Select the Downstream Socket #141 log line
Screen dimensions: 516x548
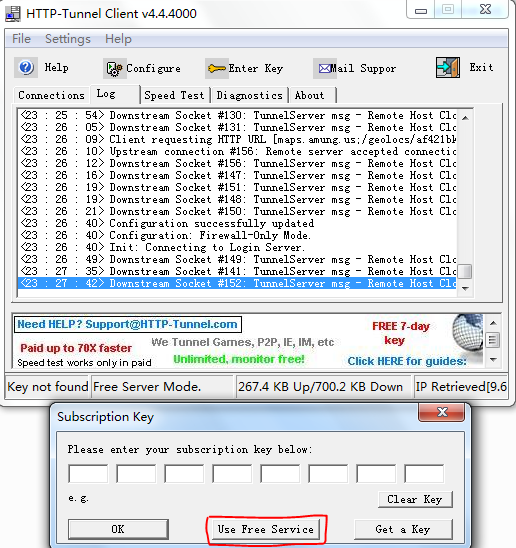[237, 271]
